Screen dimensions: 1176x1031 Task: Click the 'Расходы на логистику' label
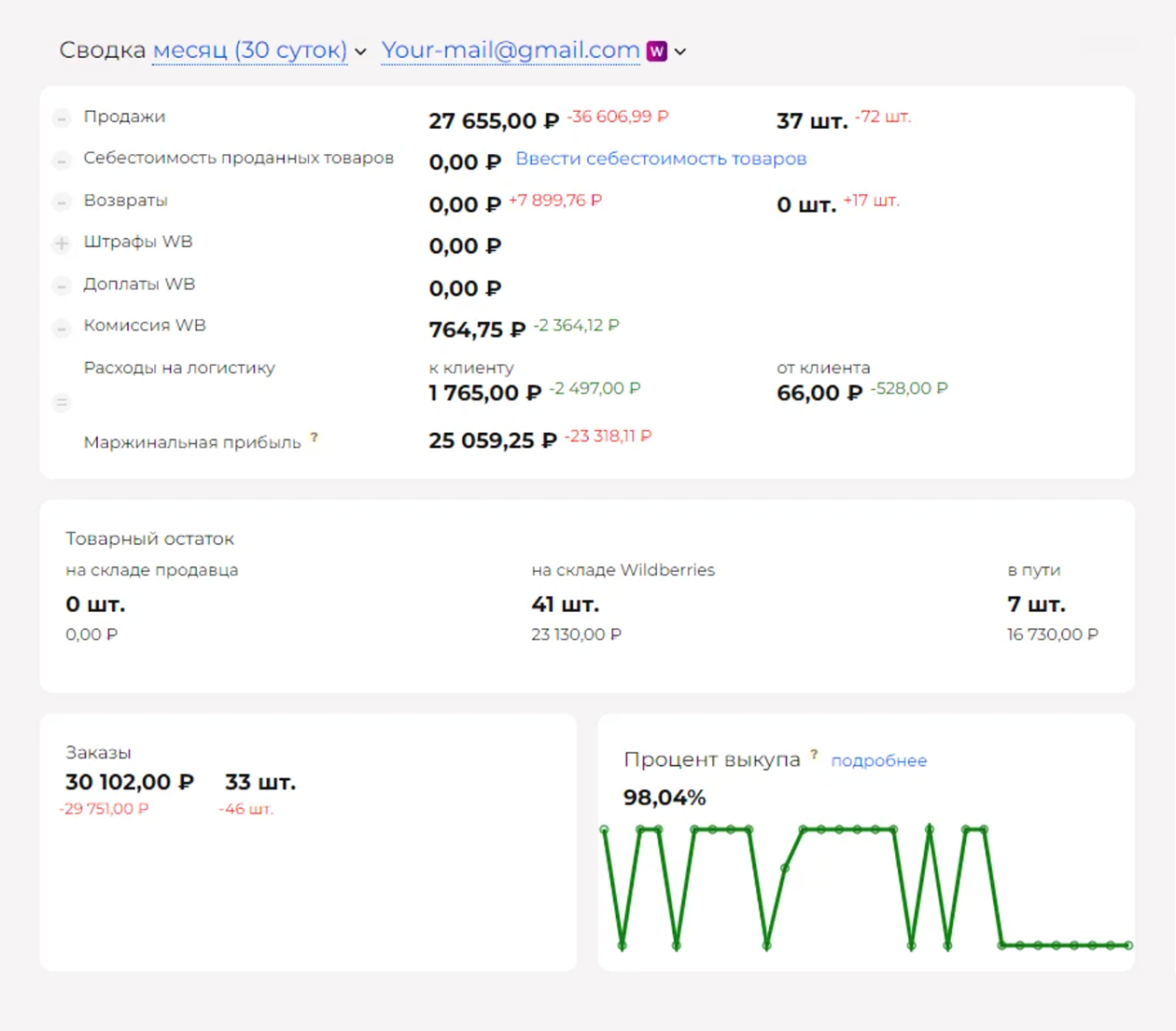point(179,368)
